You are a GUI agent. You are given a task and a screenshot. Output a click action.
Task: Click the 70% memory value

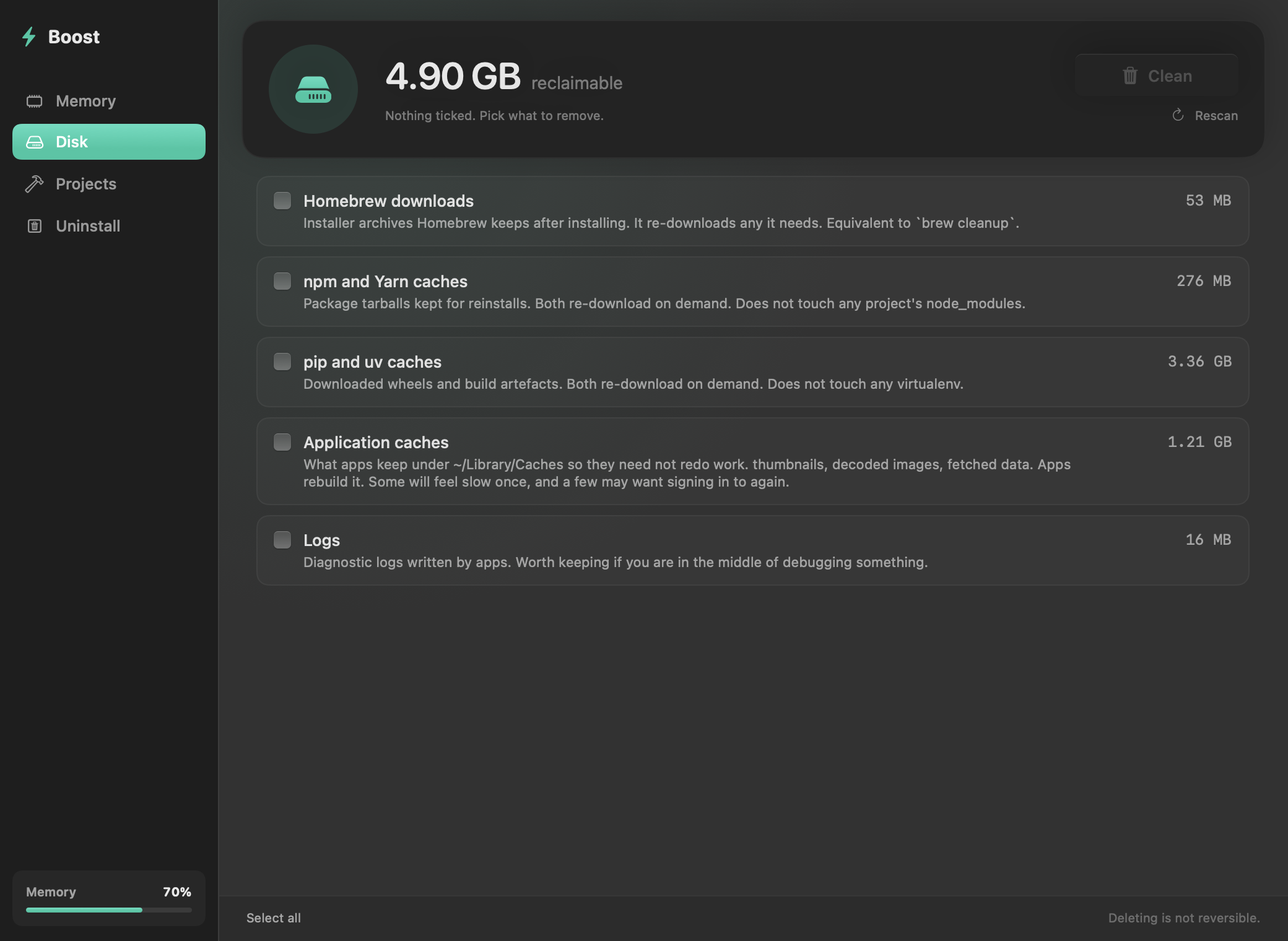(x=177, y=892)
